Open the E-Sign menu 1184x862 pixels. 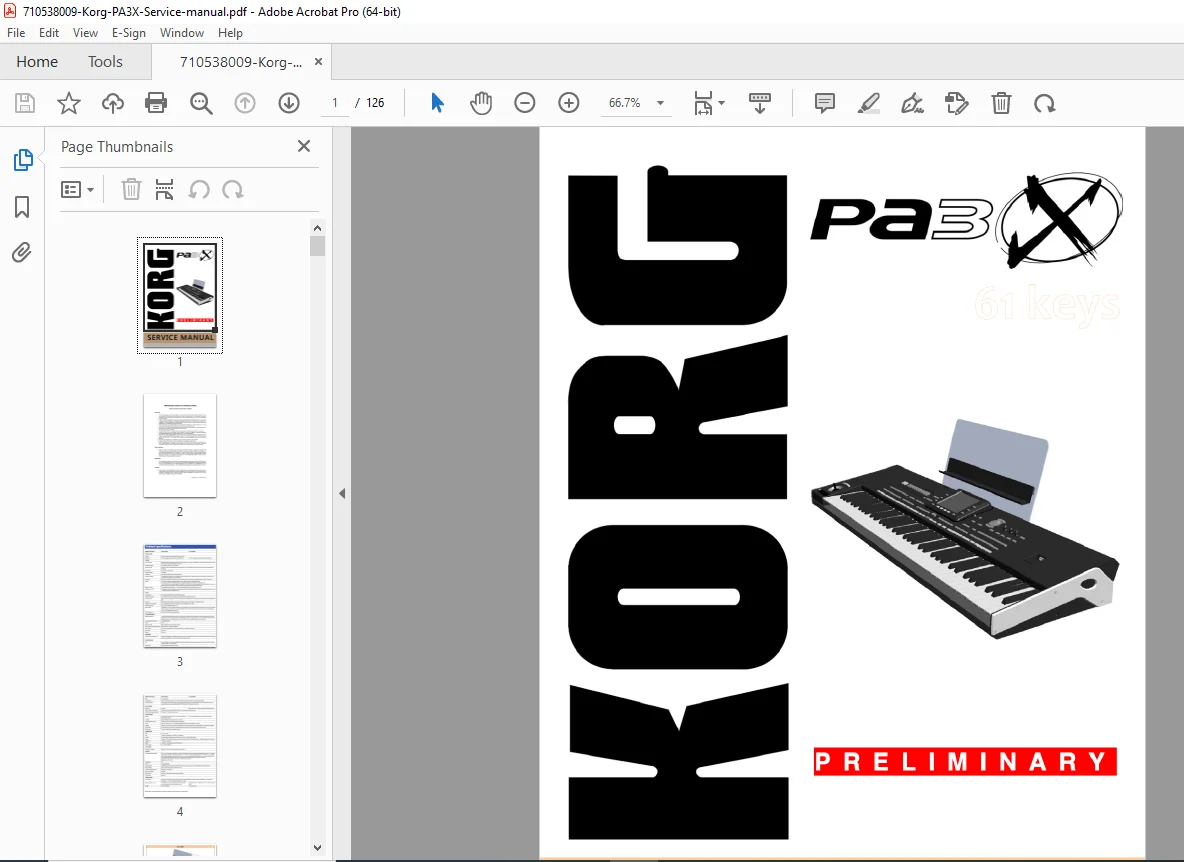tap(128, 32)
